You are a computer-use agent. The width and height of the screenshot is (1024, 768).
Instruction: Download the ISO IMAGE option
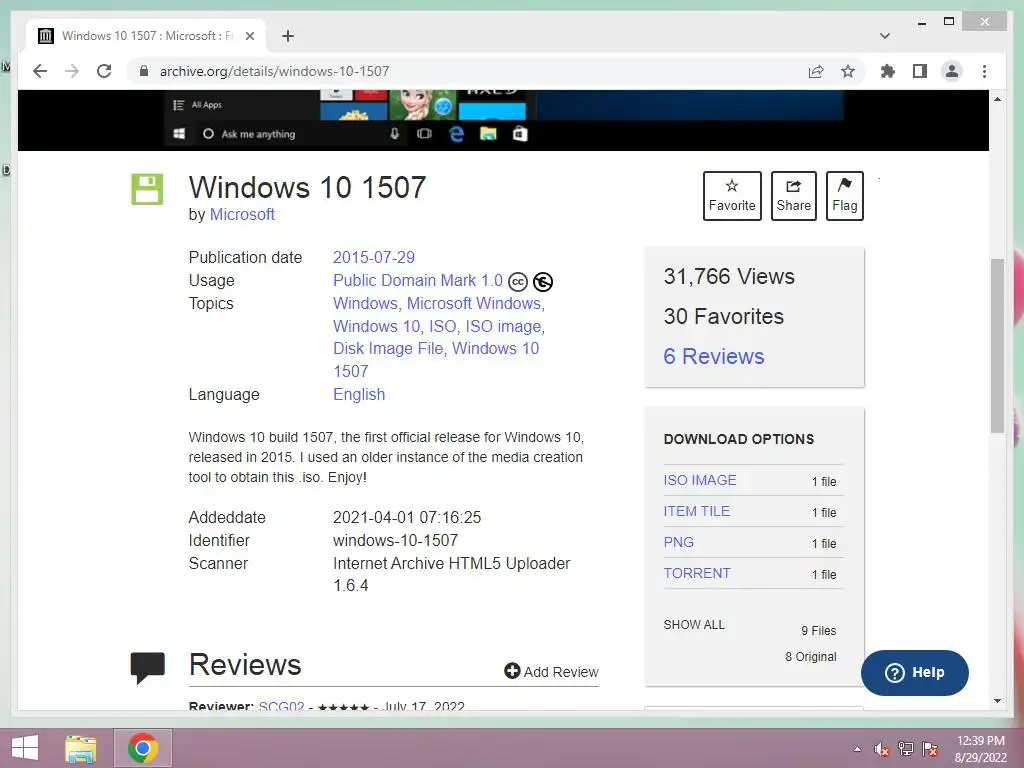(699, 480)
